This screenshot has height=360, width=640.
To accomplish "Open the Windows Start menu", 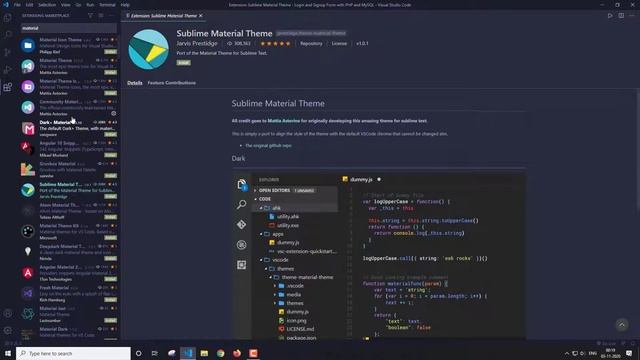I will click(8, 353).
